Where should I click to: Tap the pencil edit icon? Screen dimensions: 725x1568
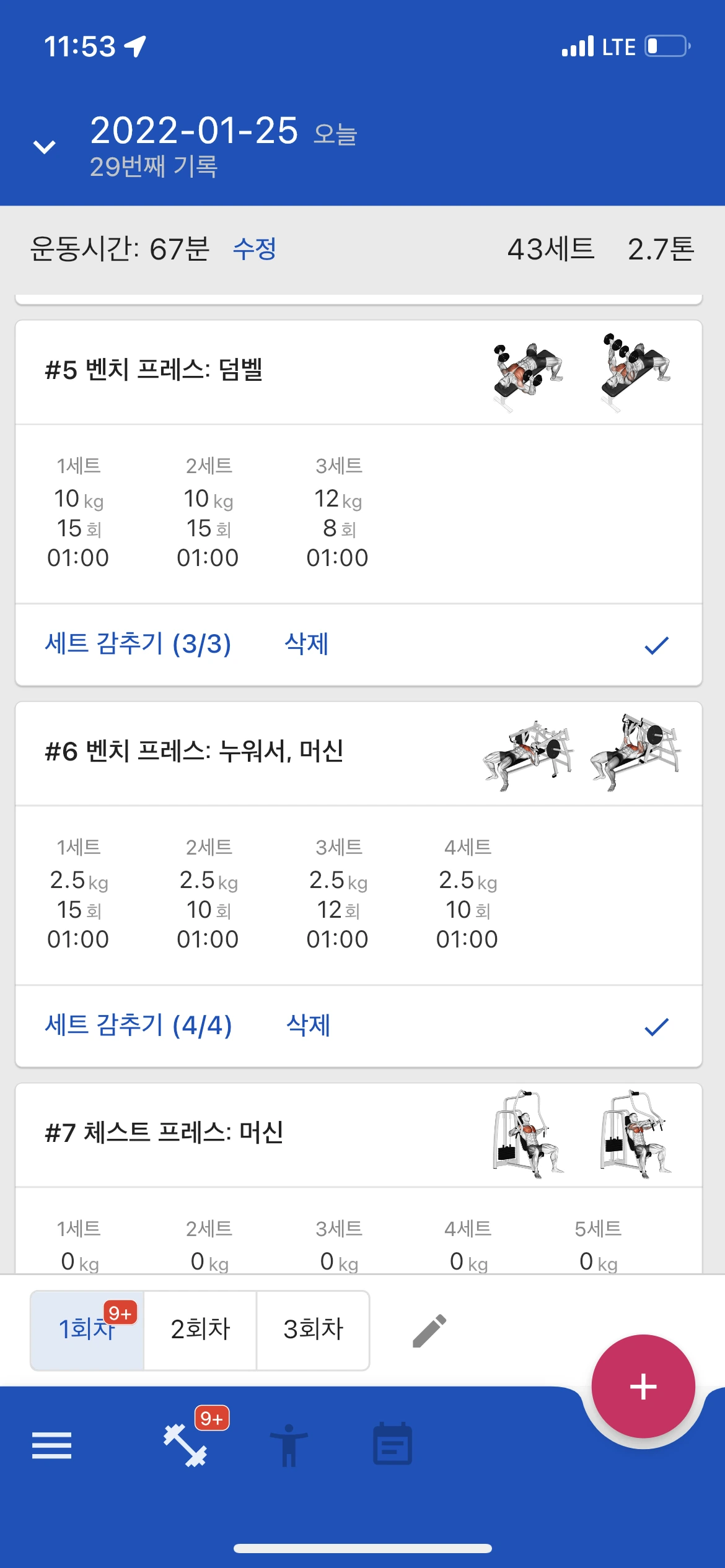point(429,1330)
